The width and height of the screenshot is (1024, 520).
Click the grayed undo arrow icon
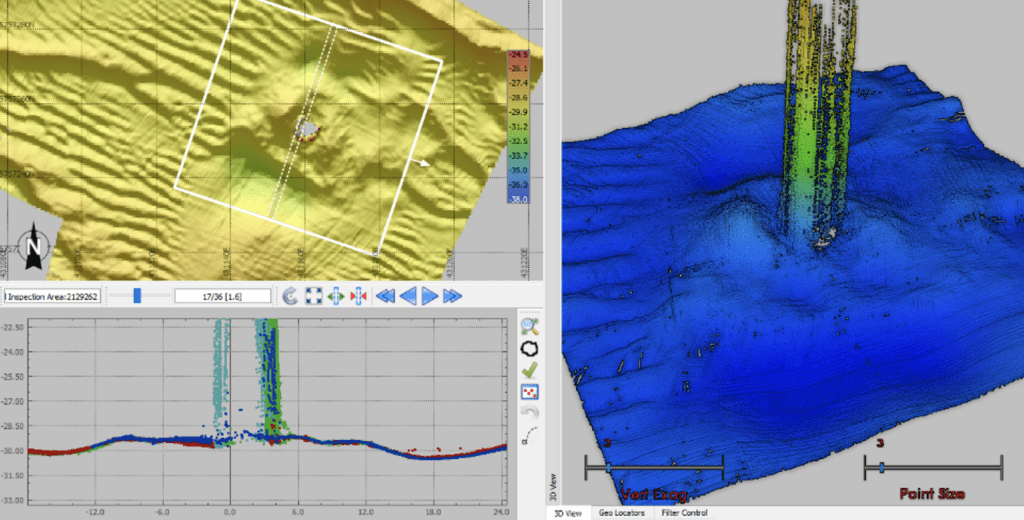pos(530,413)
